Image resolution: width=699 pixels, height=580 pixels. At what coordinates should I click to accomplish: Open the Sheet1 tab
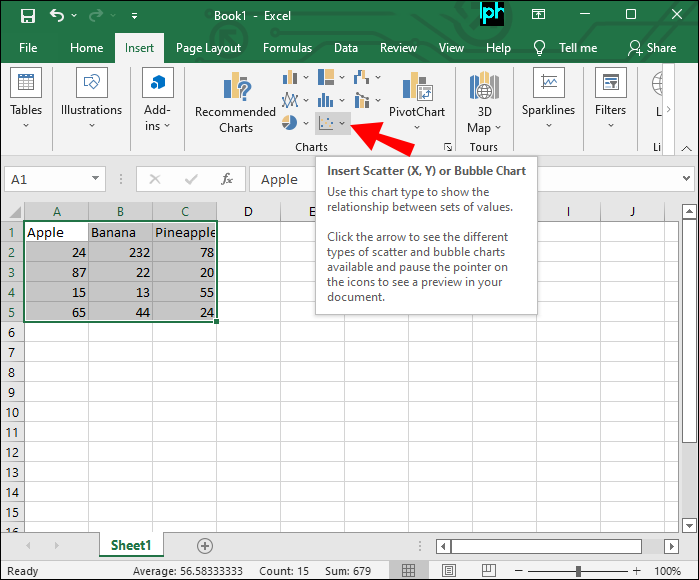point(131,545)
